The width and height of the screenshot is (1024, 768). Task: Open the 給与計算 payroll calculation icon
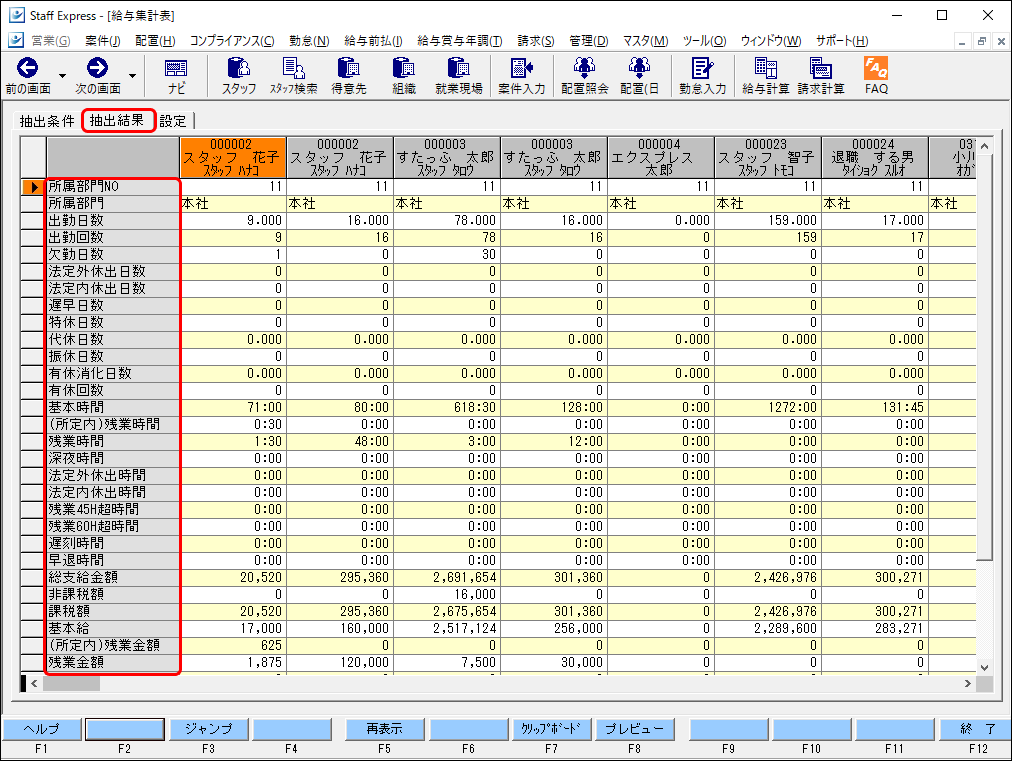765,68
